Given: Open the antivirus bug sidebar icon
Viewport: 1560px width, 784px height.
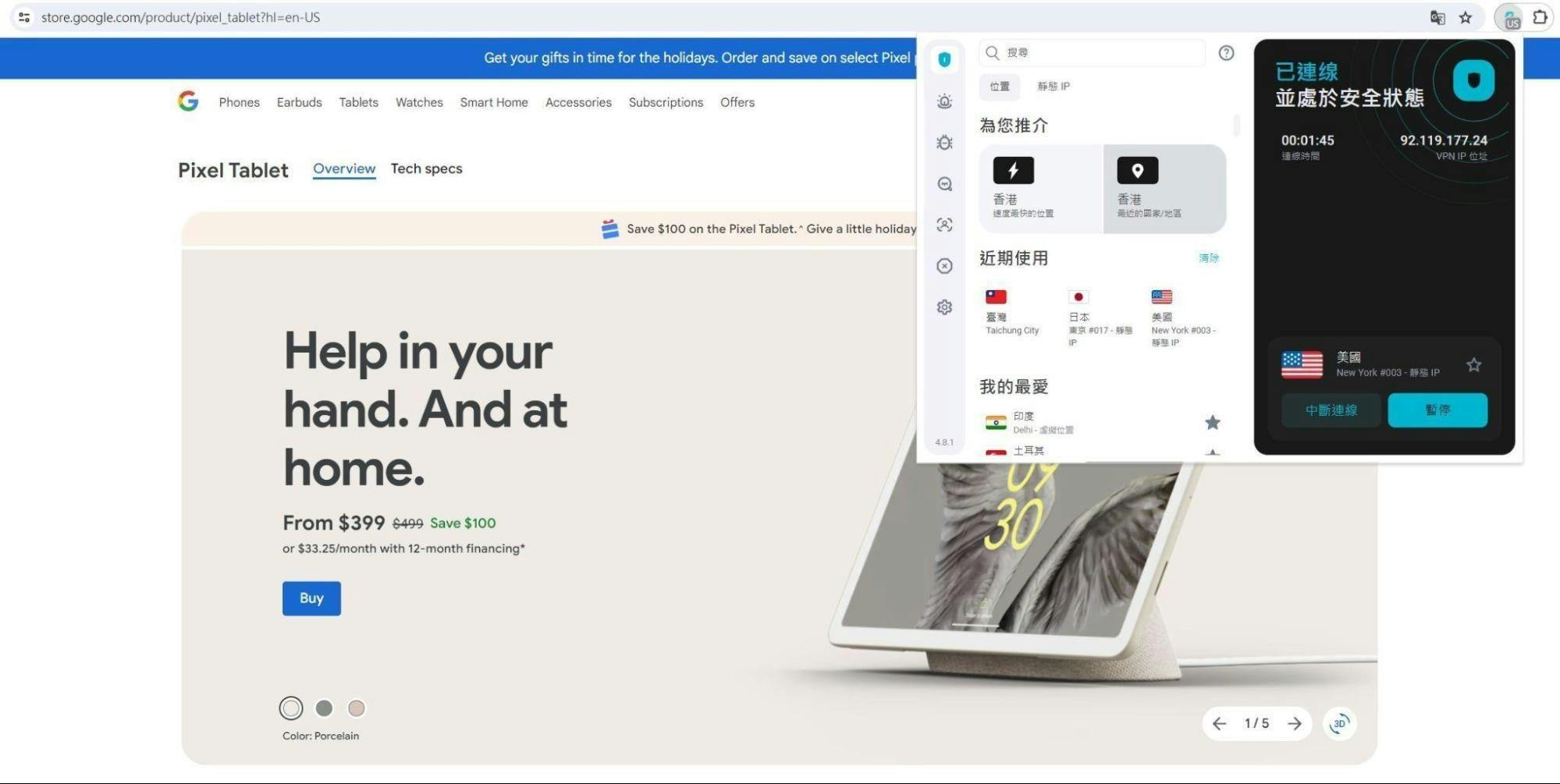Looking at the screenshot, I should [x=944, y=143].
